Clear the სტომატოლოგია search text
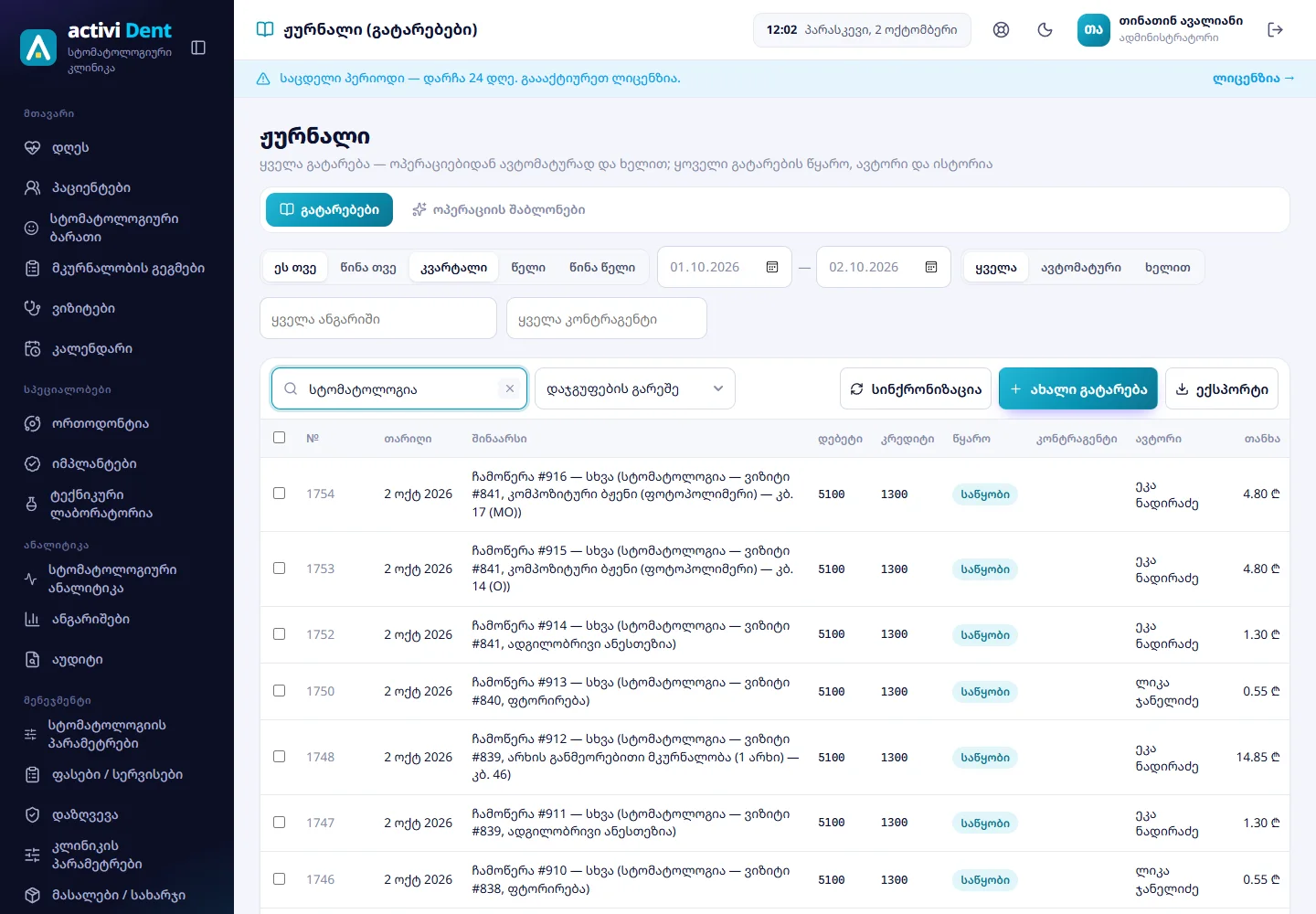The width and height of the screenshot is (1316, 914). tap(510, 388)
